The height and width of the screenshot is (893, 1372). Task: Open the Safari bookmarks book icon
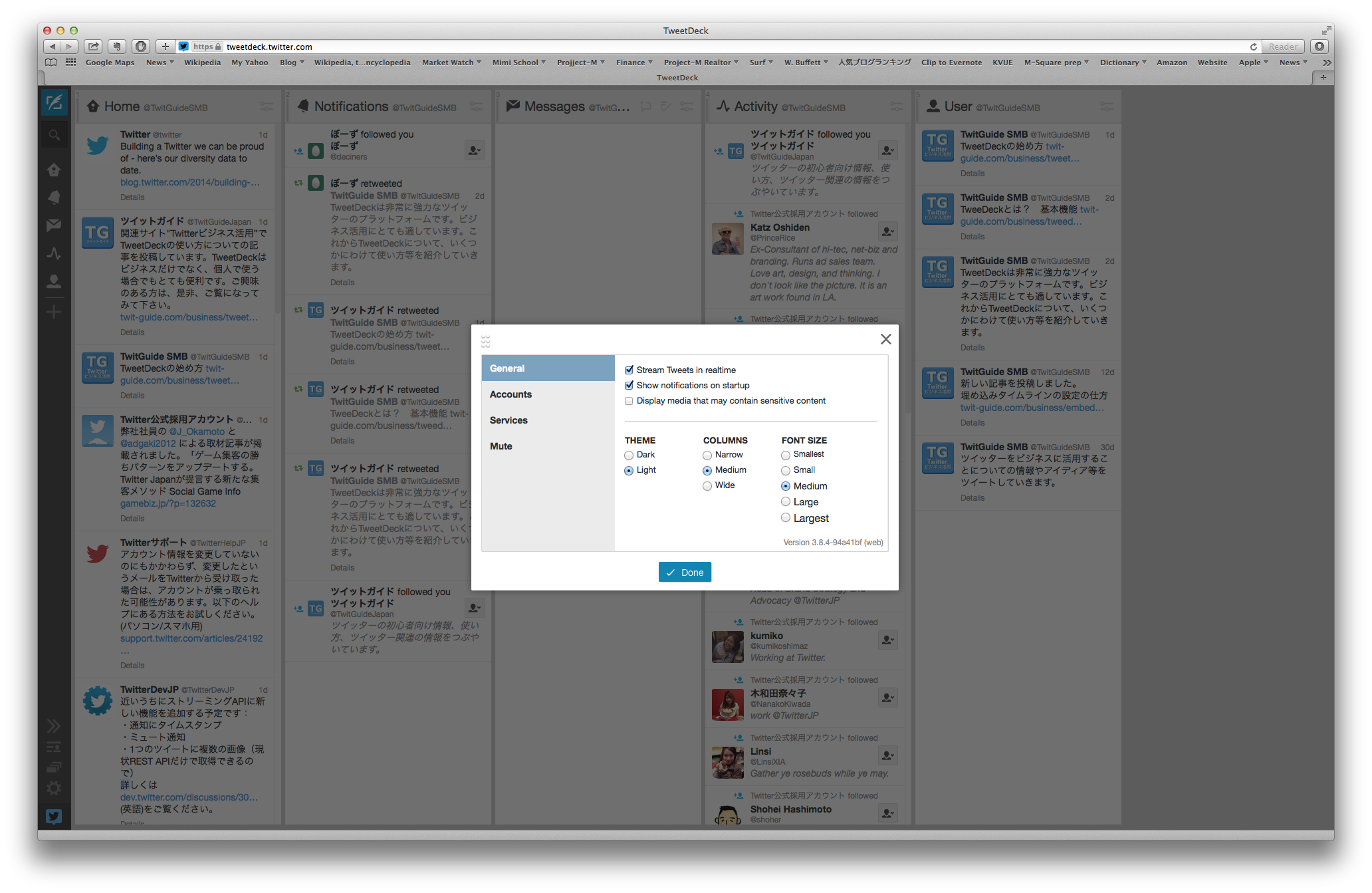click(x=51, y=63)
